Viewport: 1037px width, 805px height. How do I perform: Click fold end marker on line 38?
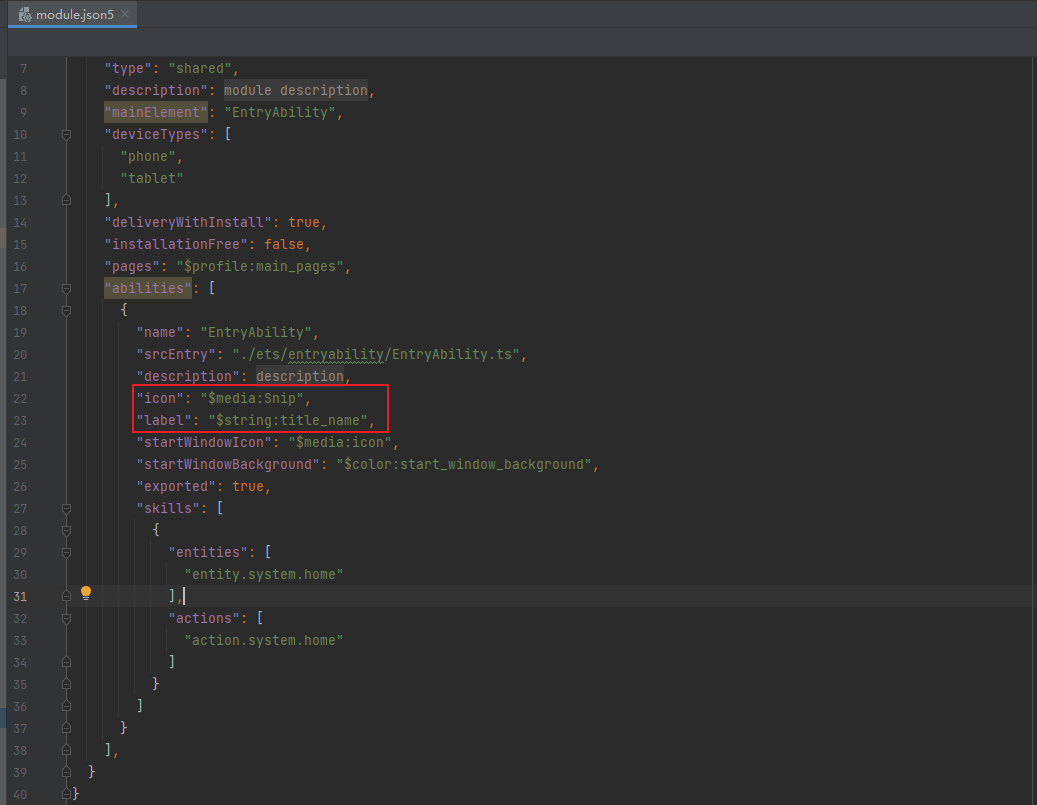coord(66,750)
